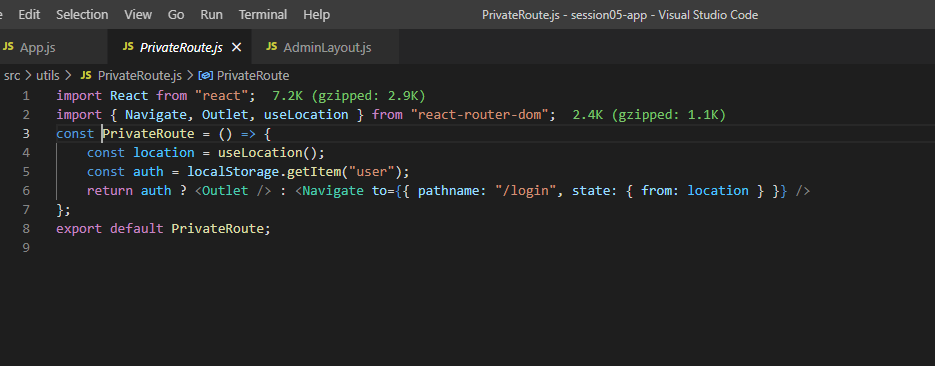This screenshot has width=935, height=366.
Task: Click the utils breadcrumb folder
Action: (48, 76)
